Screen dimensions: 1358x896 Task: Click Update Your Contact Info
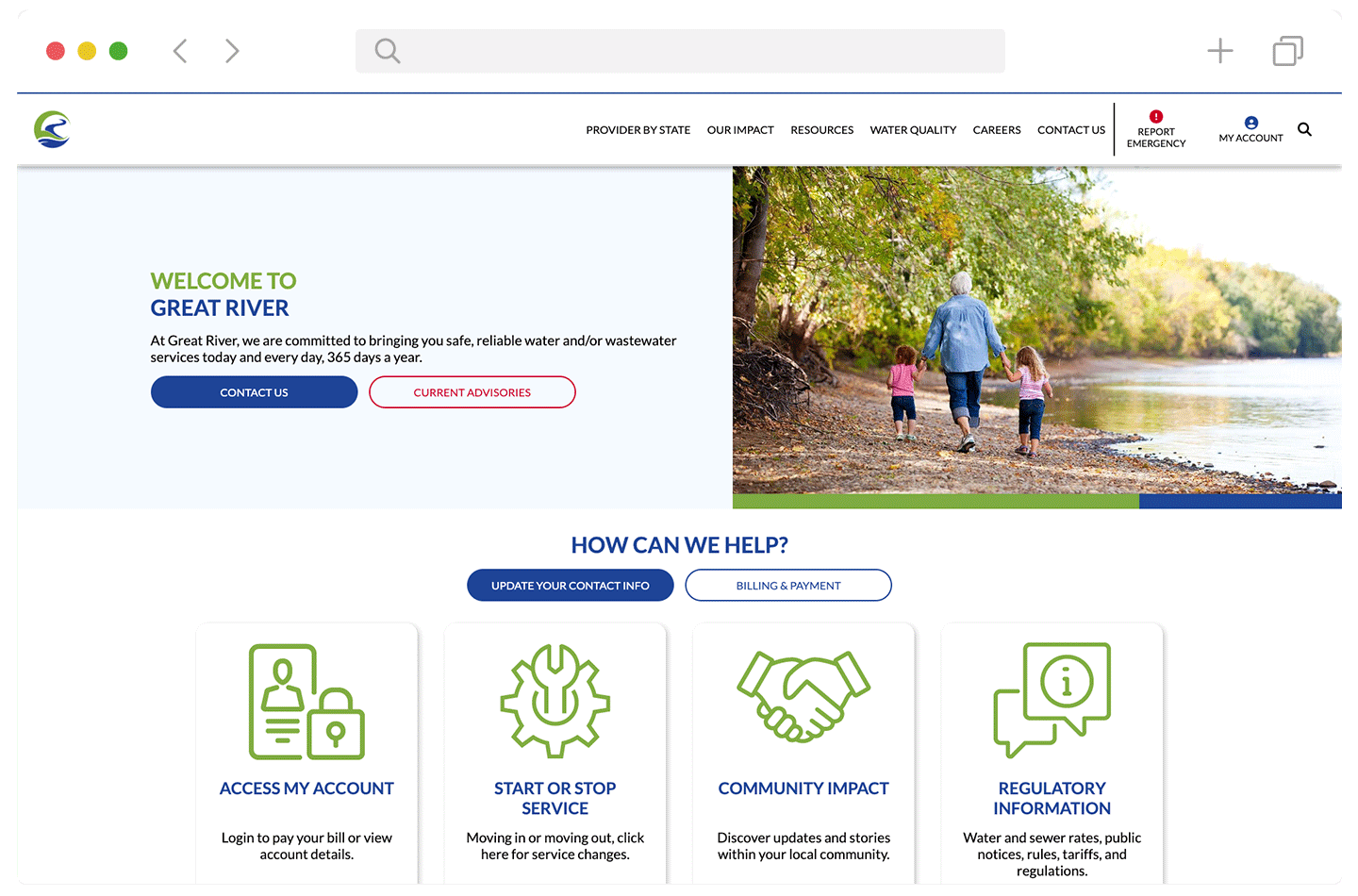point(570,585)
